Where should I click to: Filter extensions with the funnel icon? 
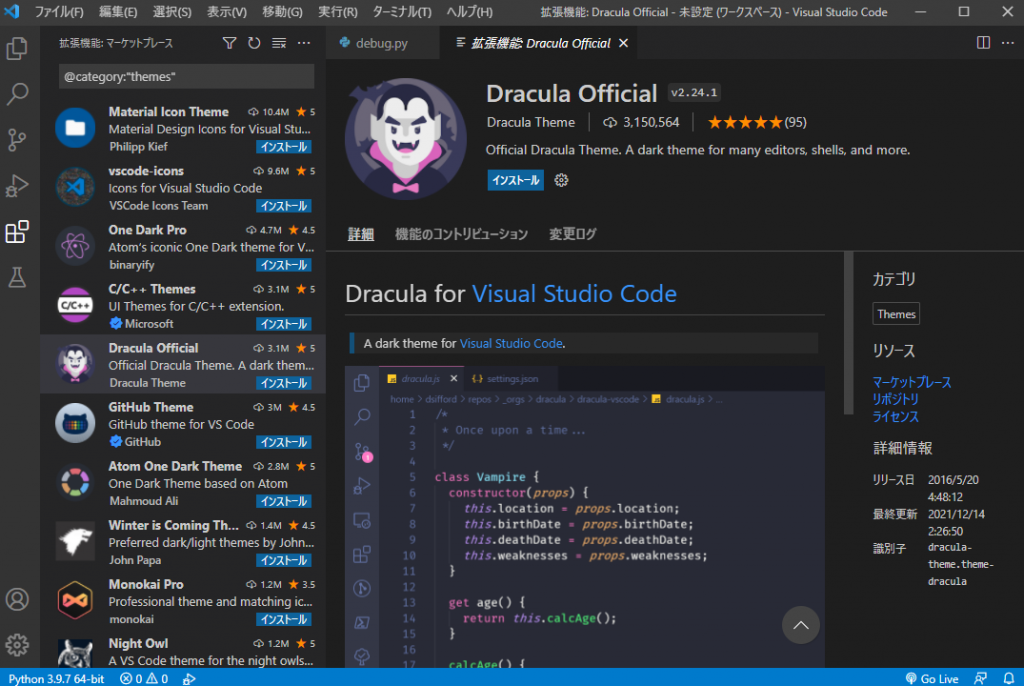click(229, 43)
